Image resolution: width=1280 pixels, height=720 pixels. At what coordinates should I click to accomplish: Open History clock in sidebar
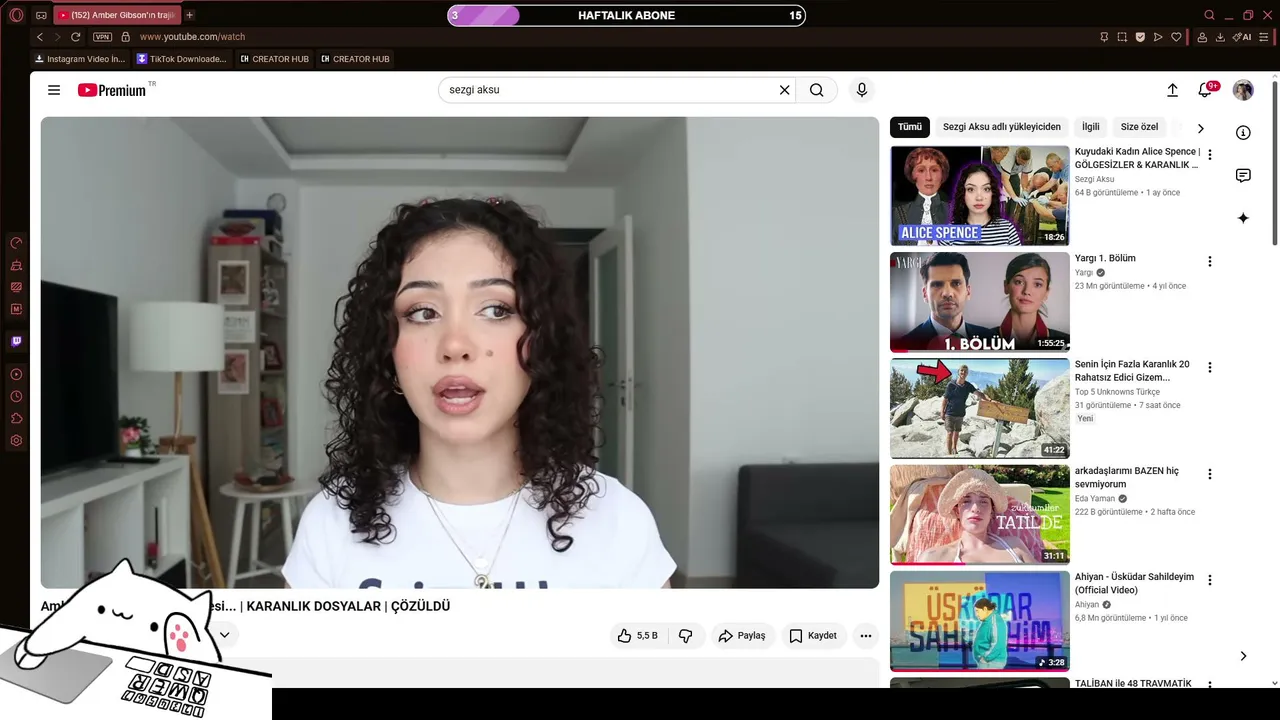pyautogui.click(x=16, y=396)
